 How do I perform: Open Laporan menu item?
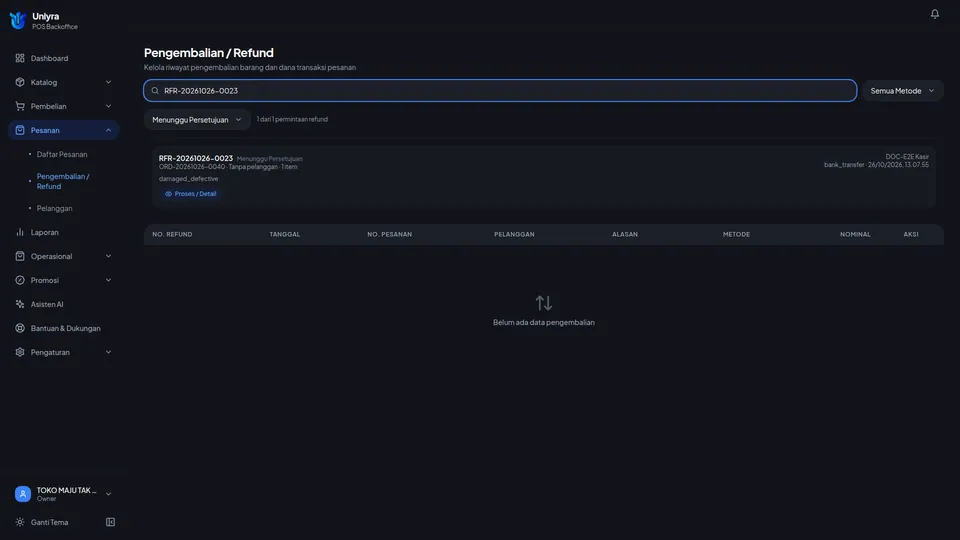click(64, 232)
